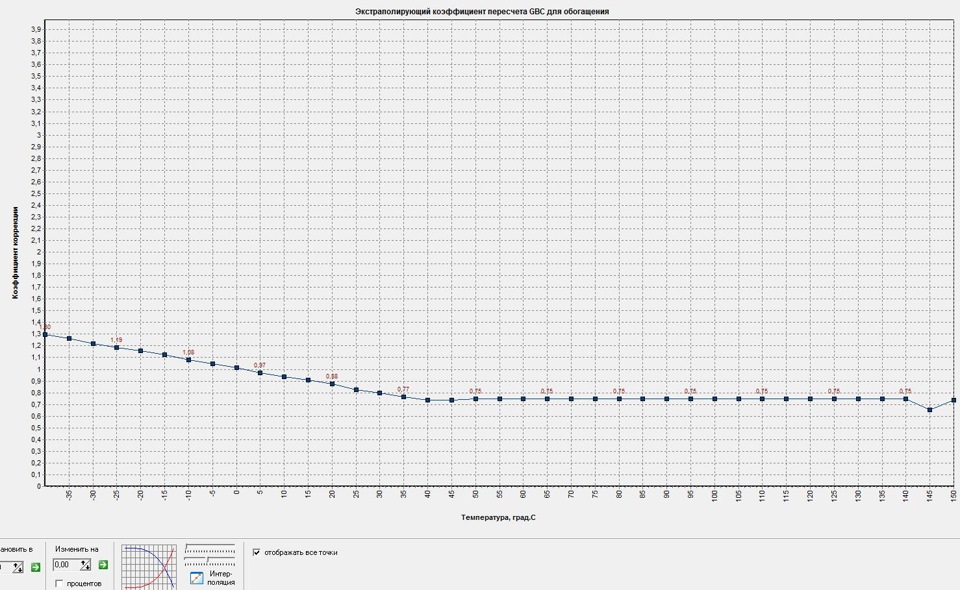Screen dimensions: 960x590
Task: Click green arrow next to 'Изменить на' field
Action: point(103,565)
